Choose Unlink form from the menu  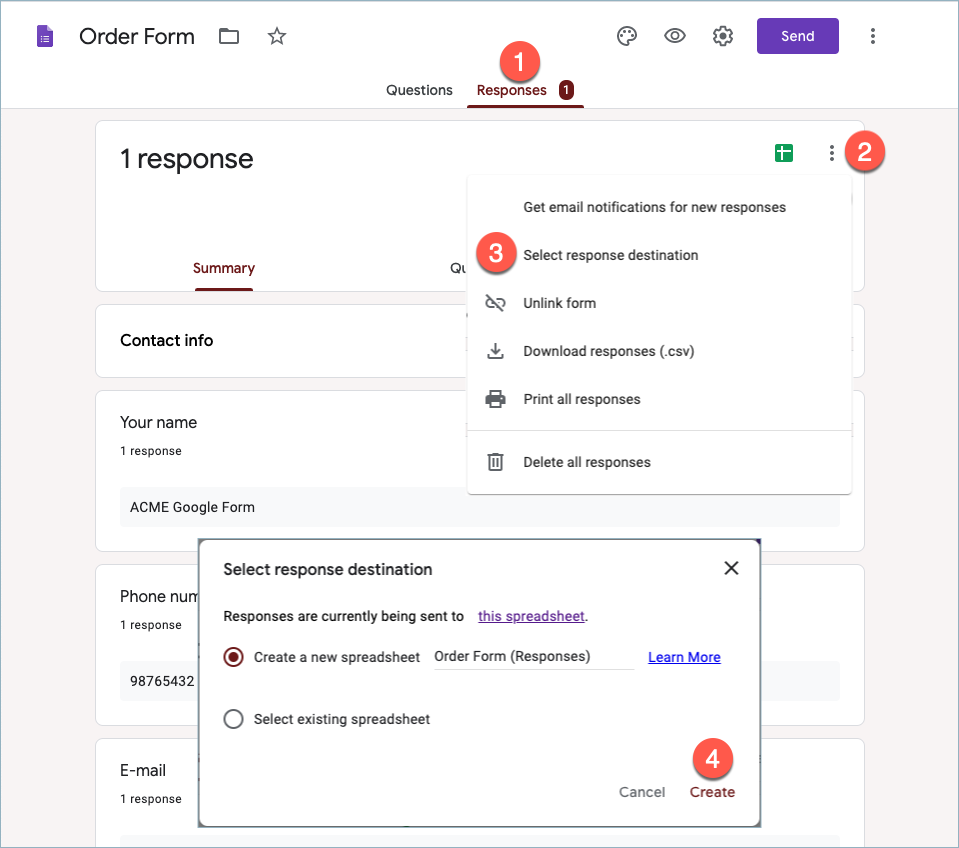pyautogui.click(x=659, y=303)
